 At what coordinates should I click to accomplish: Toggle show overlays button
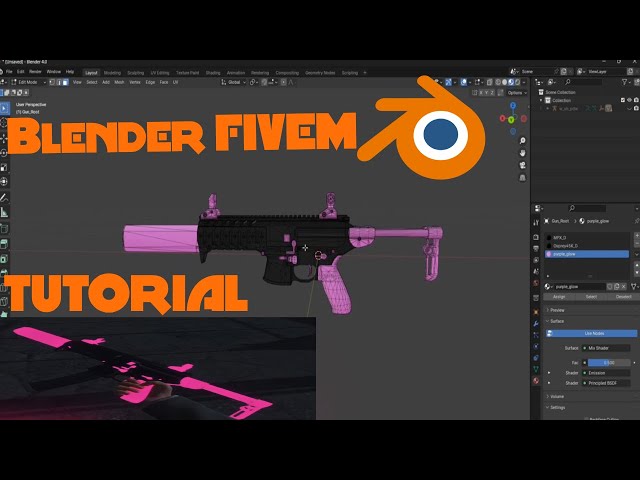pyautogui.click(x=464, y=82)
